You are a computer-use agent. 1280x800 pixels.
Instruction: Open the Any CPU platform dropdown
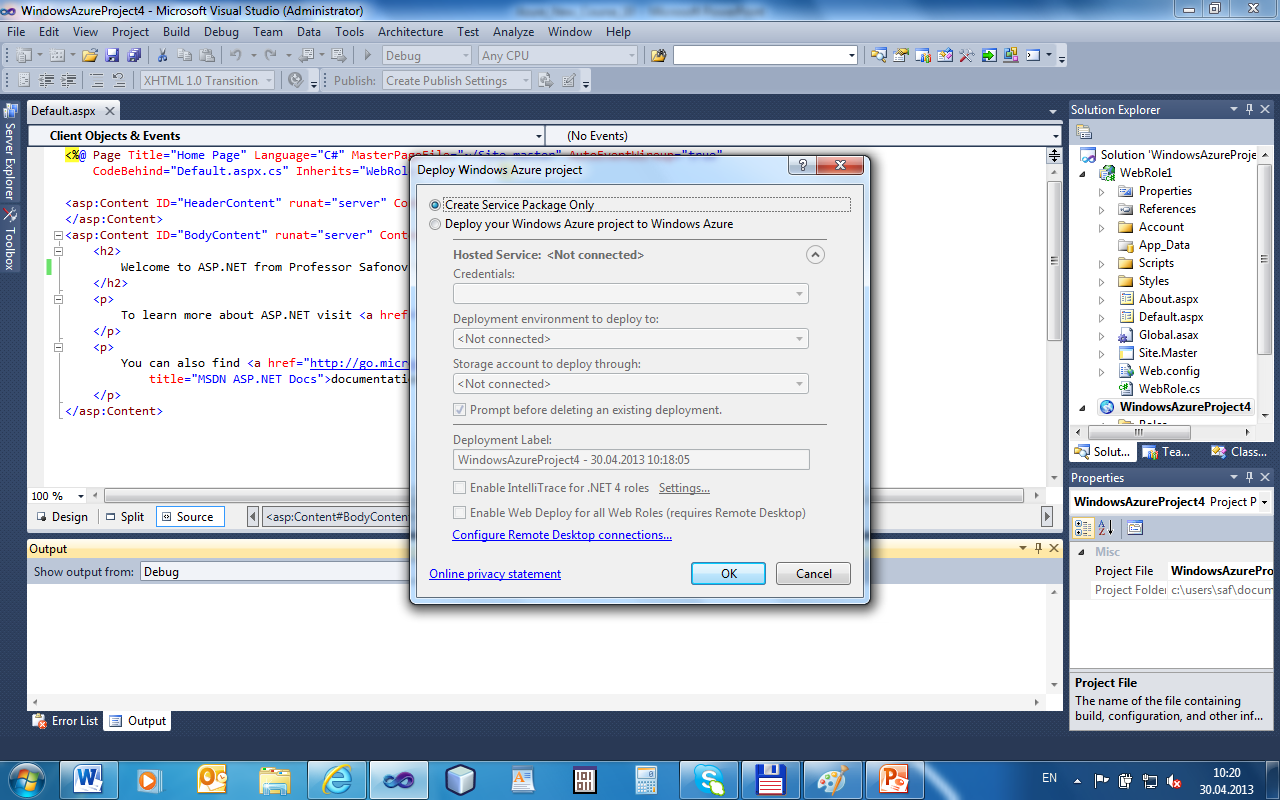click(557, 56)
